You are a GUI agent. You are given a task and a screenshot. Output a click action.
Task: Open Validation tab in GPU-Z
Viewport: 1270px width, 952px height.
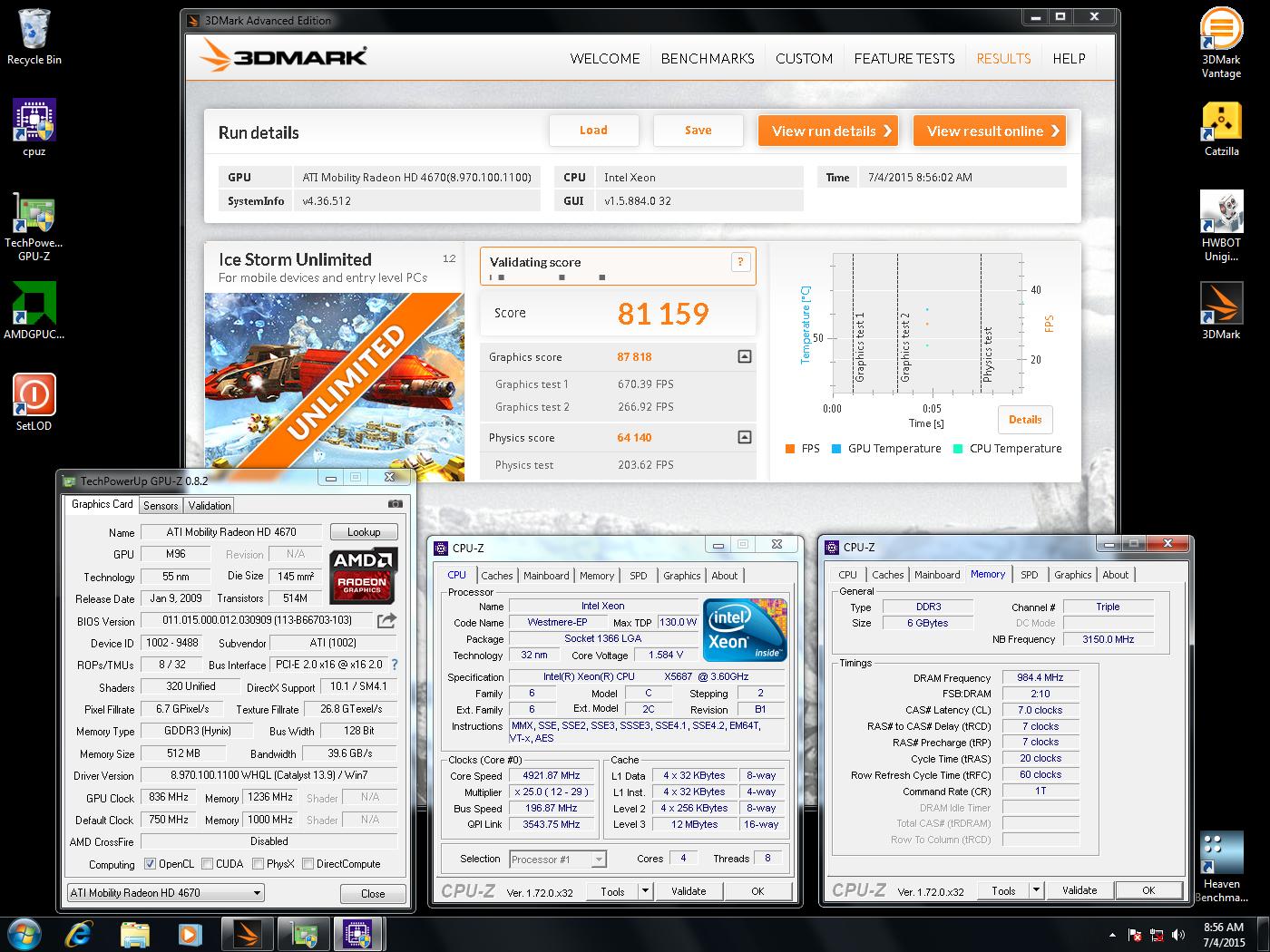point(210,506)
